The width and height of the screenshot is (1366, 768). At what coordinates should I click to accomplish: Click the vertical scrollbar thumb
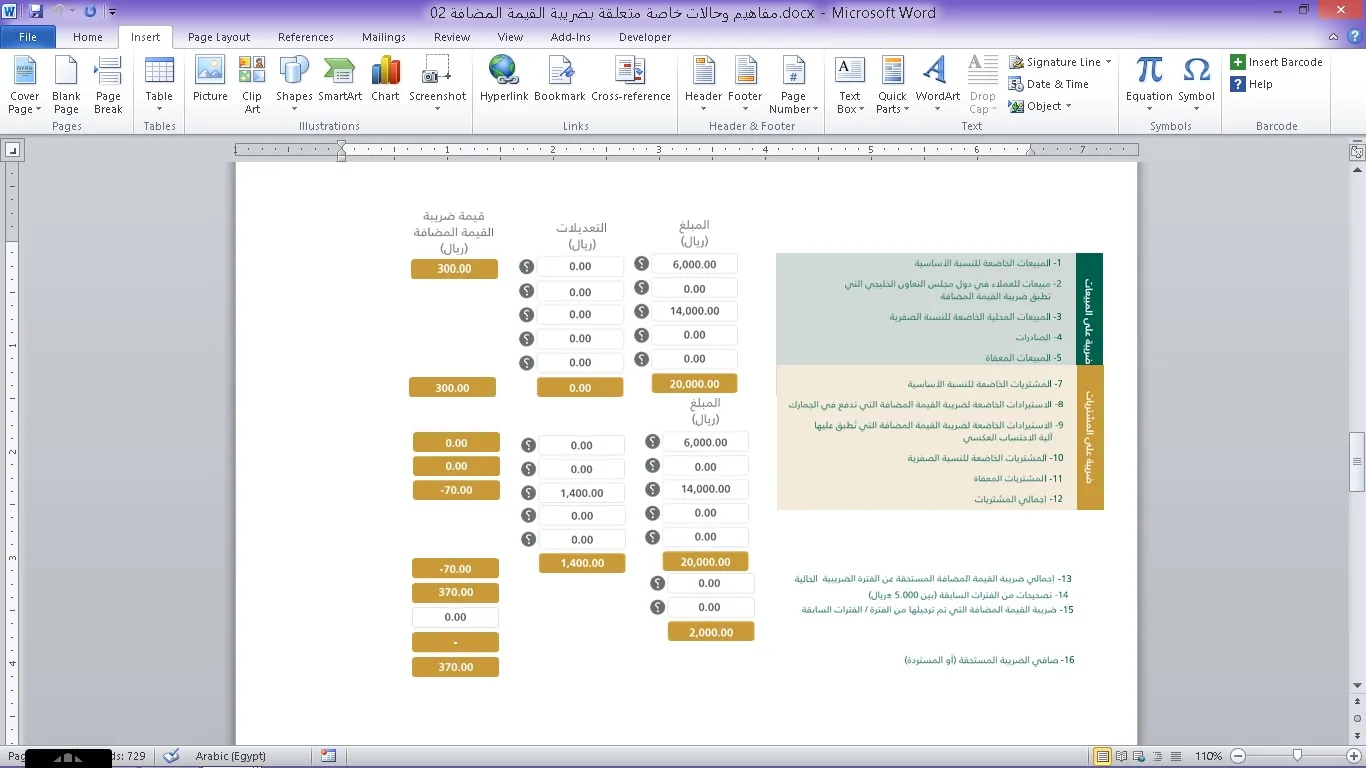[1357, 461]
